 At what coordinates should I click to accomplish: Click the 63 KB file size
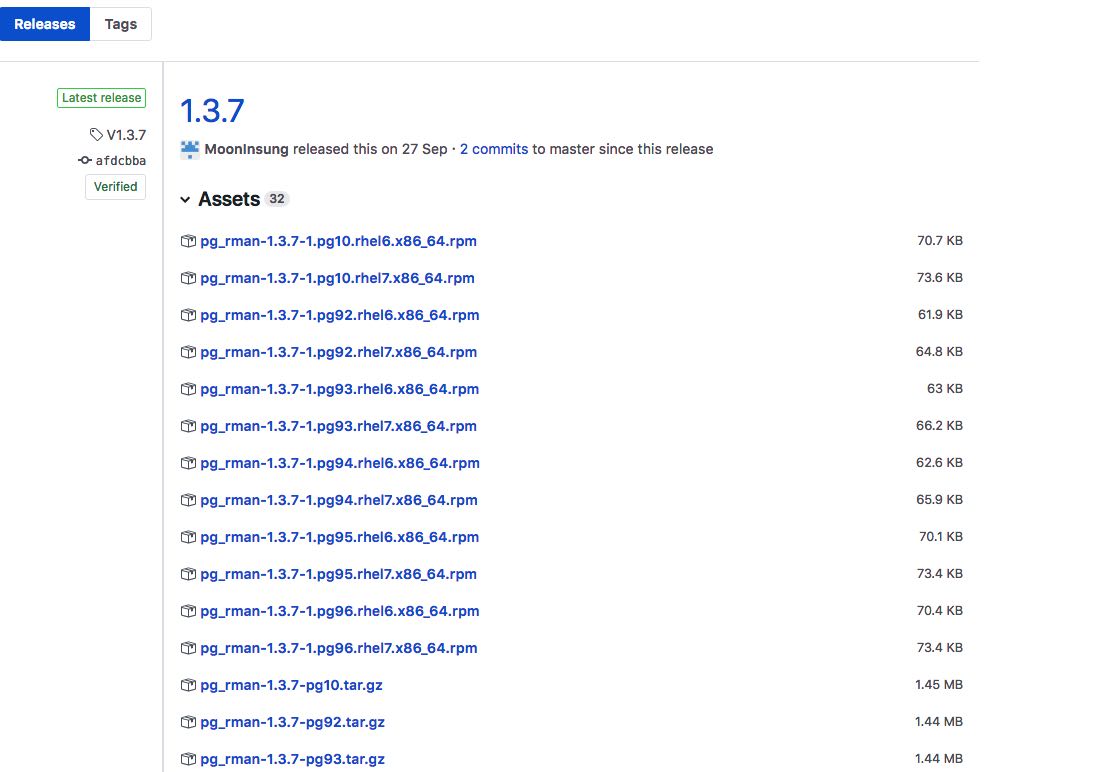945,388
